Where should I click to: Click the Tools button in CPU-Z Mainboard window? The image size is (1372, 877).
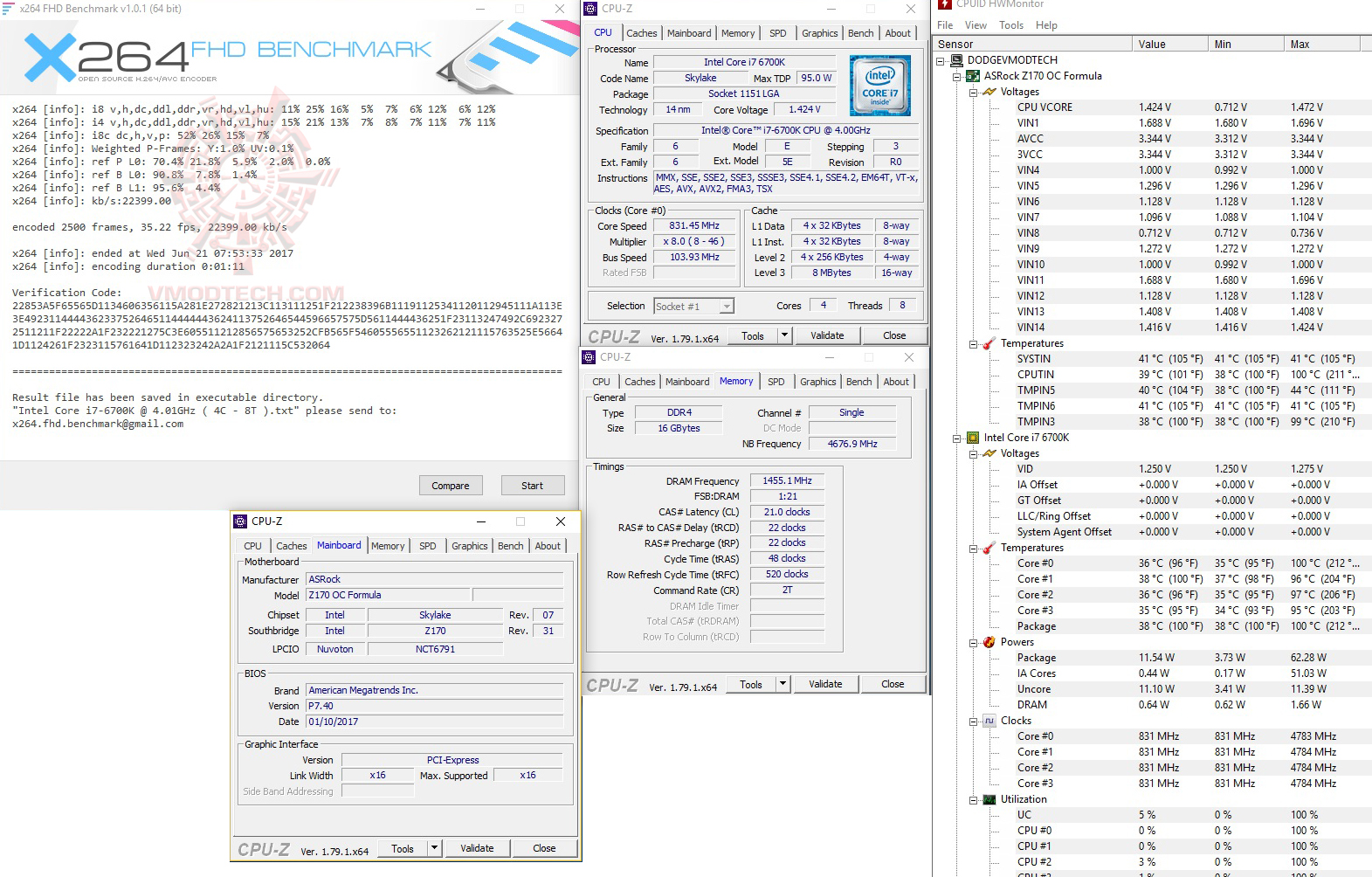(403, 848)
